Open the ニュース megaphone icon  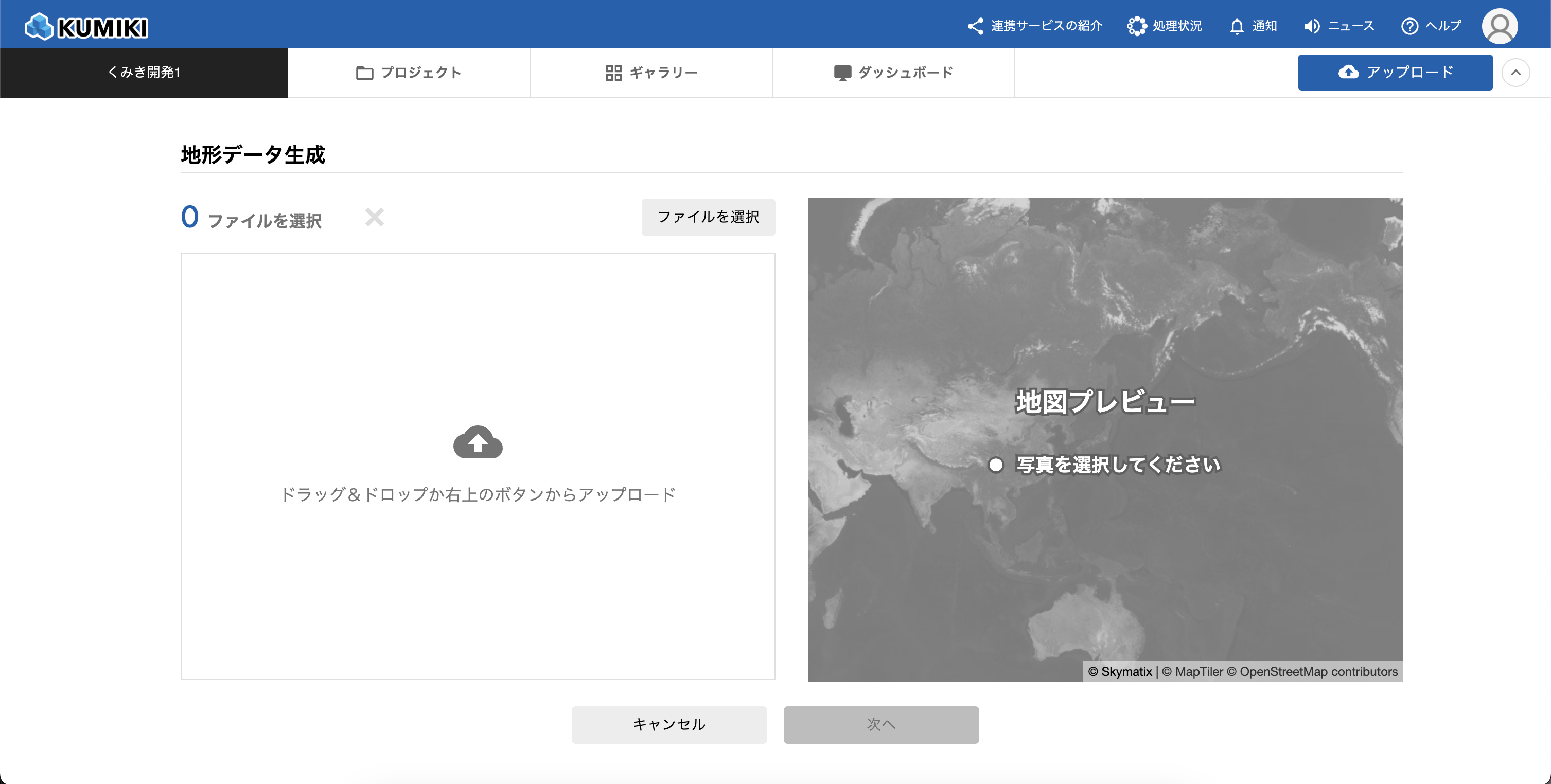tap(1311, 26)
